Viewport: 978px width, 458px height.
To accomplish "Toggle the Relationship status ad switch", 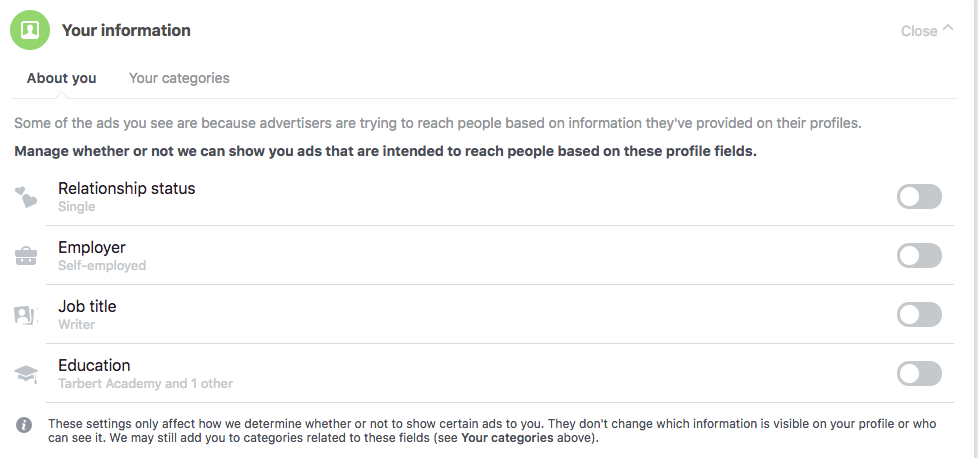I will [919, 197].
